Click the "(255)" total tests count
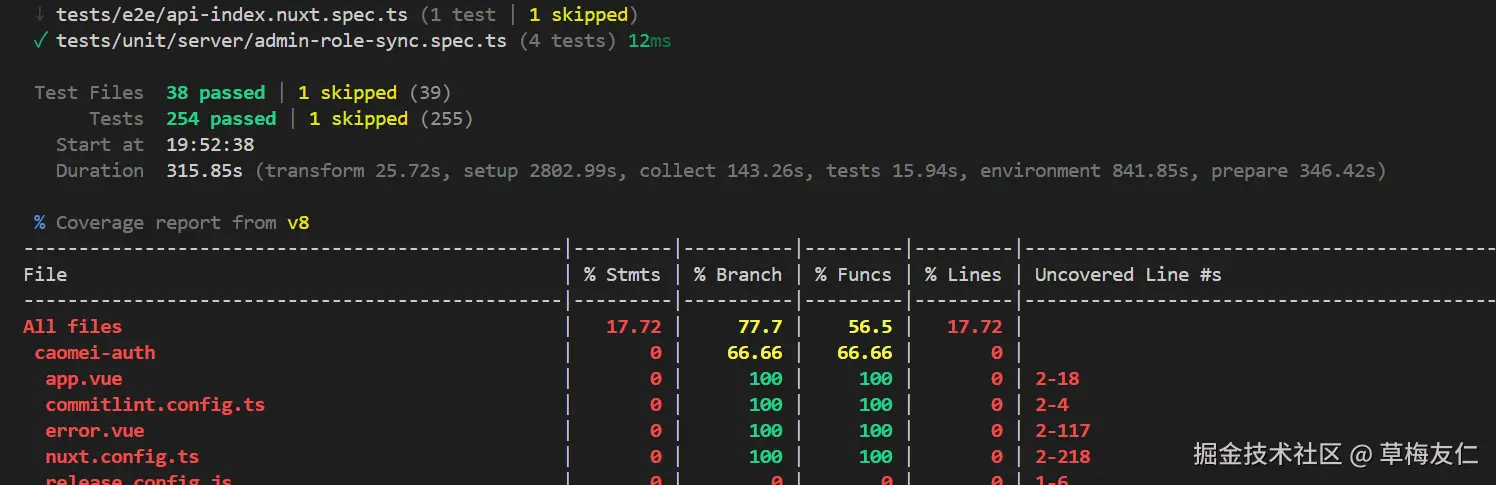The height and width of the screenshot is (485, 1496). tap(446, 119)
